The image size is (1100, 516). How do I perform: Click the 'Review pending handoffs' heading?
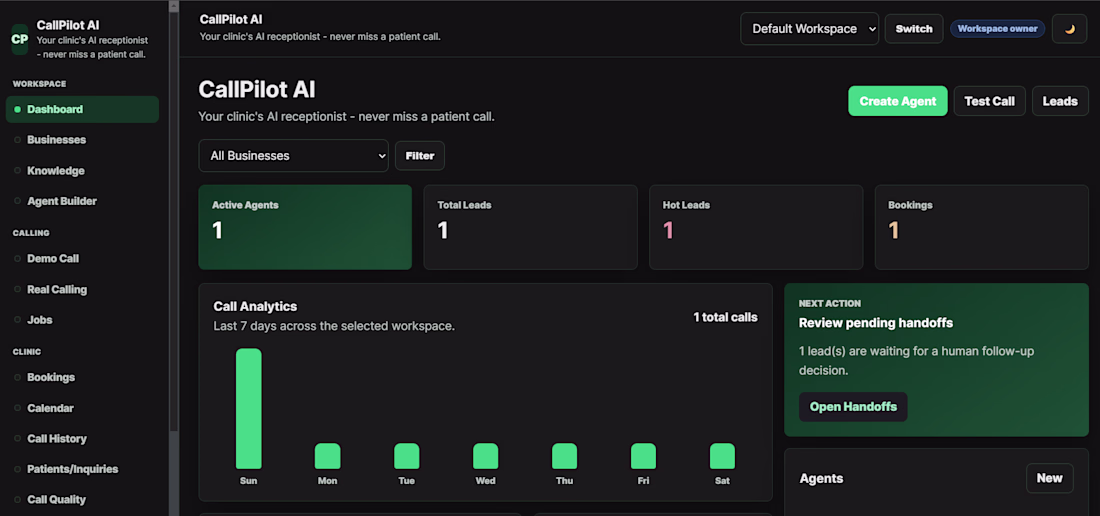pos(876,323)
